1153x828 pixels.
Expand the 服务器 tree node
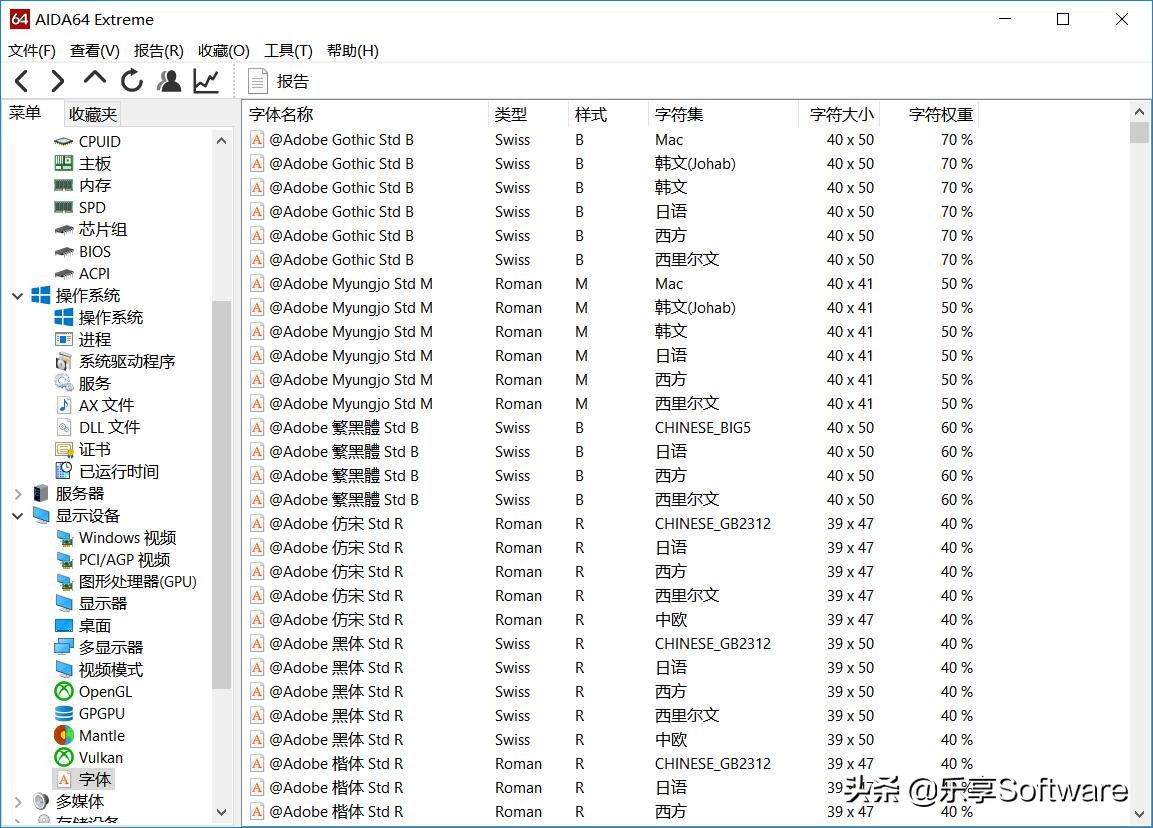[x=17, y=494]
